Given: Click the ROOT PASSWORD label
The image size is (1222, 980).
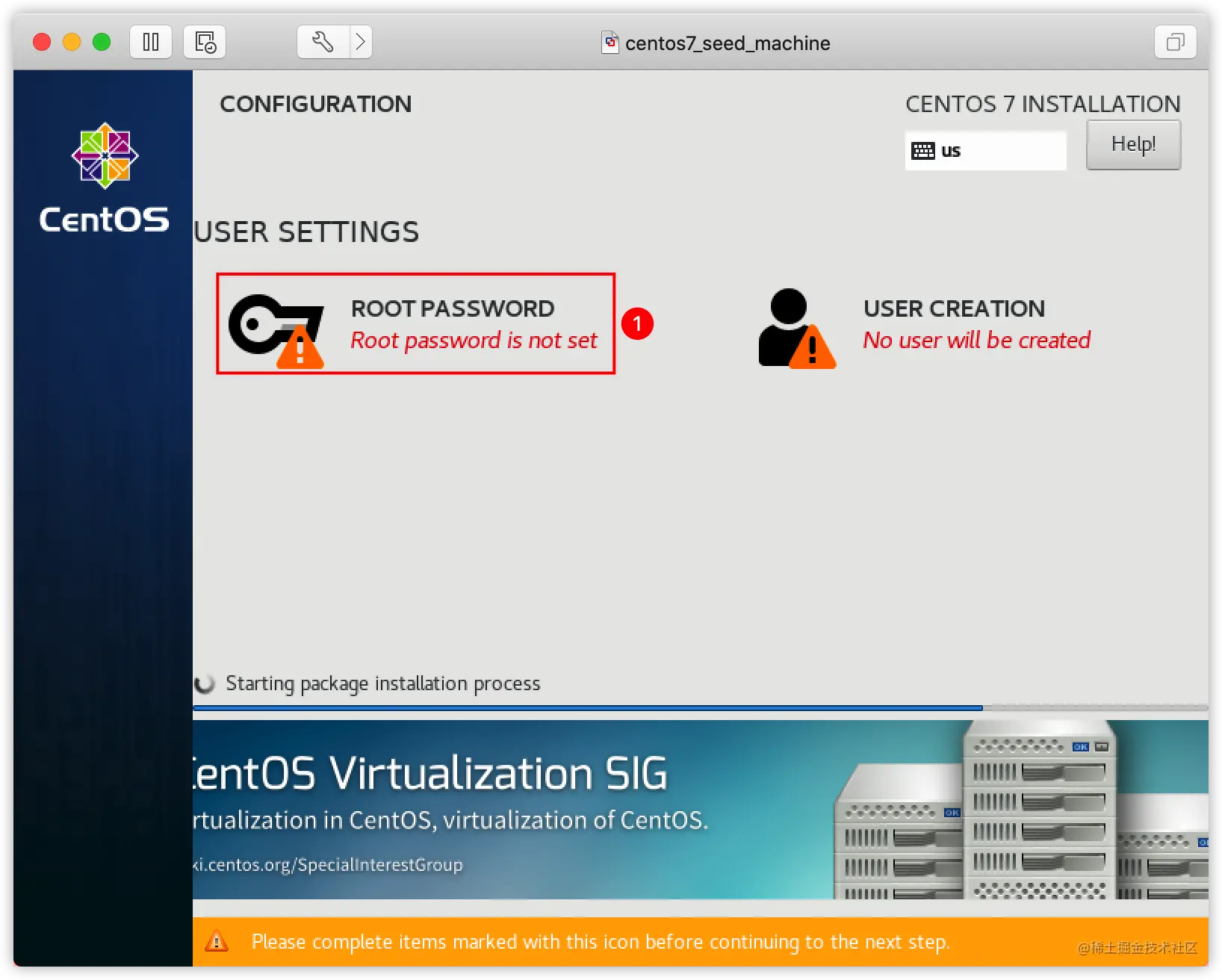Looking at the screenshot, I should [453, 308].
